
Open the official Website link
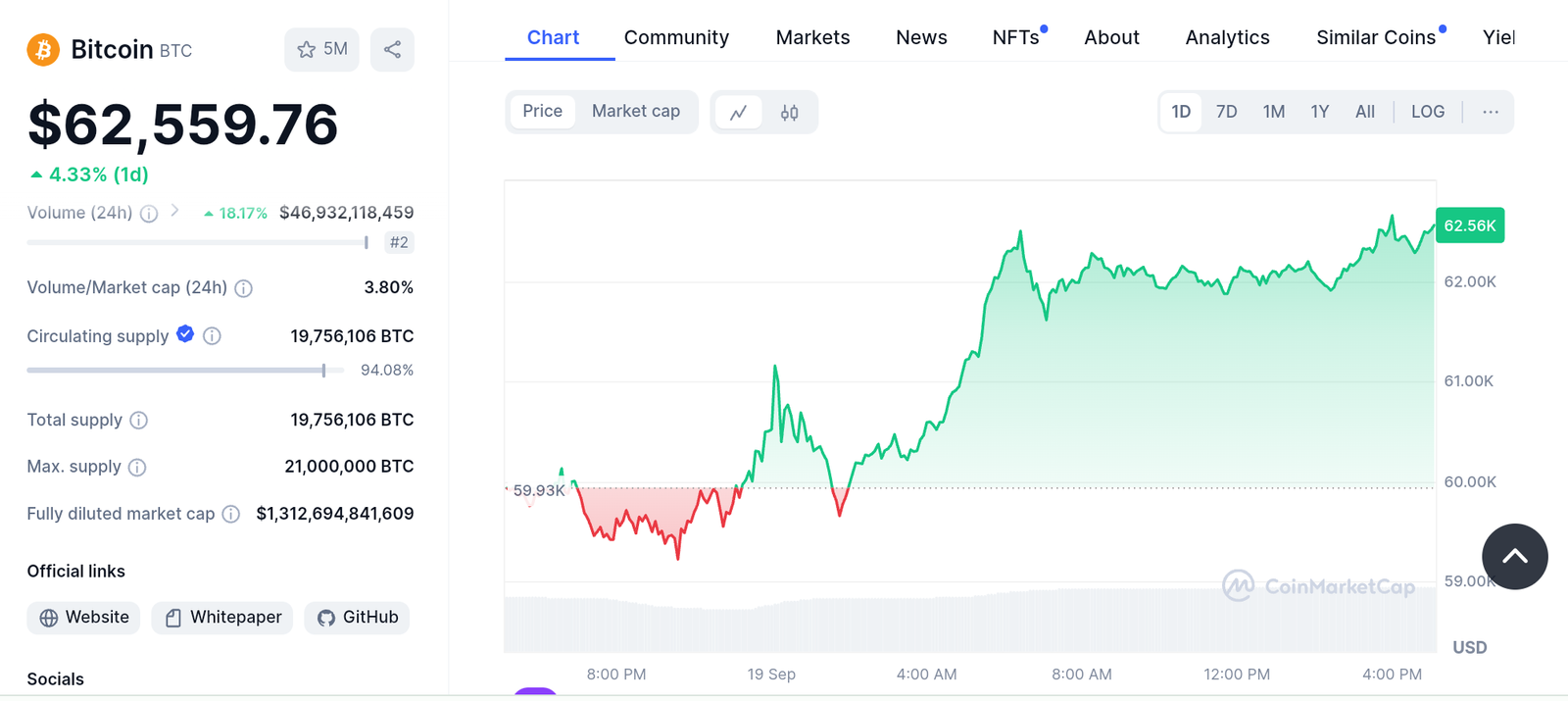coord(83,618)
